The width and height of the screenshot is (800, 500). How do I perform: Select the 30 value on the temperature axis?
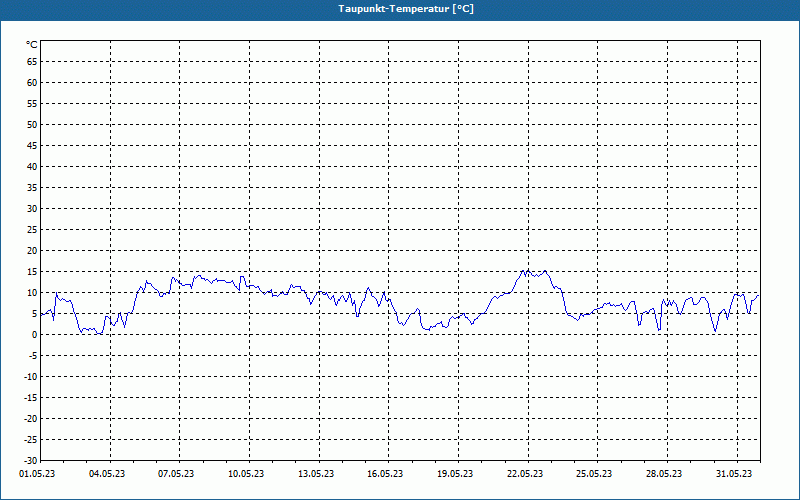tap(32, 209)
